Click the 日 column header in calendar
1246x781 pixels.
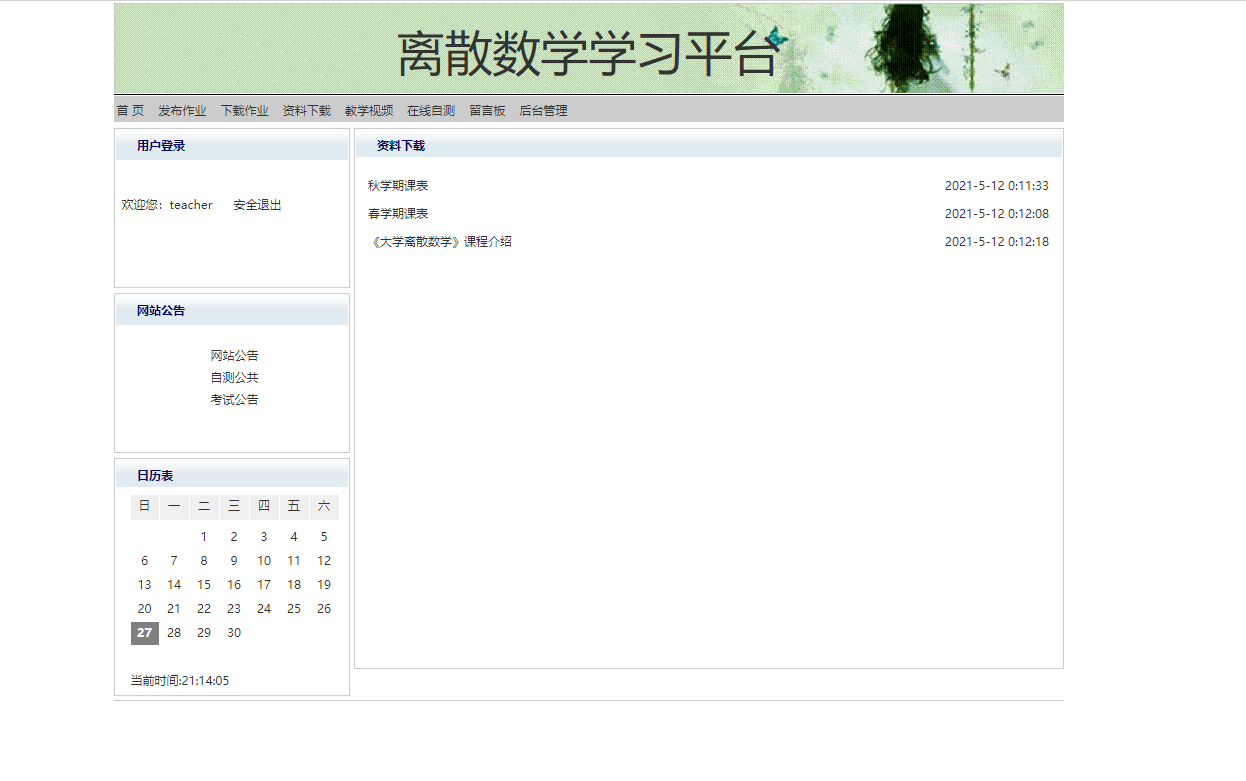[x=144, y=507]
